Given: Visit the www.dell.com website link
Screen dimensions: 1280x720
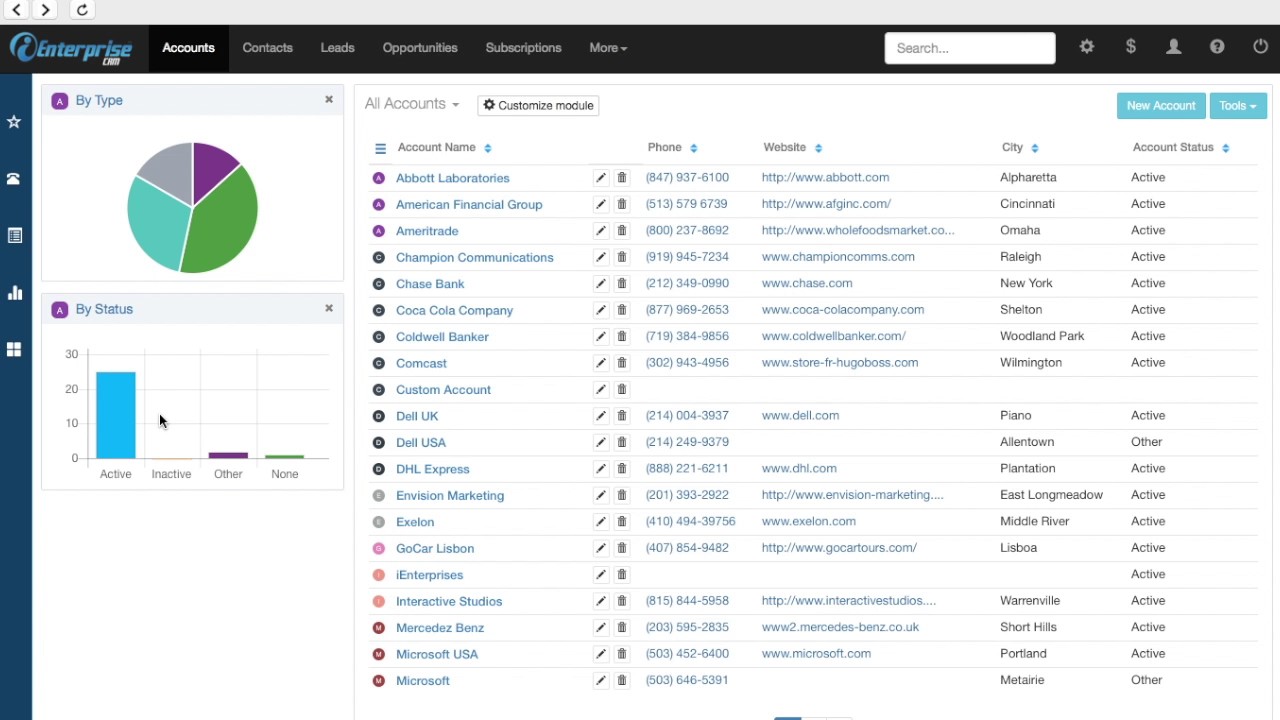Looking at the screenshot, I should 800,415.
